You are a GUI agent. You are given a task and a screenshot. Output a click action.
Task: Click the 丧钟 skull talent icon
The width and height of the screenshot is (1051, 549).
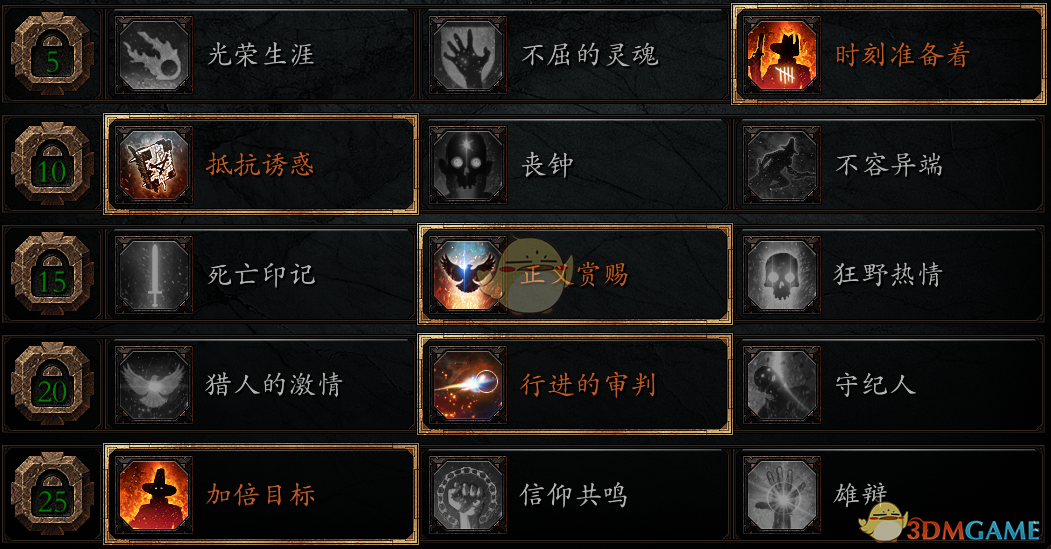pyautogui.click(x=468, y=165)
